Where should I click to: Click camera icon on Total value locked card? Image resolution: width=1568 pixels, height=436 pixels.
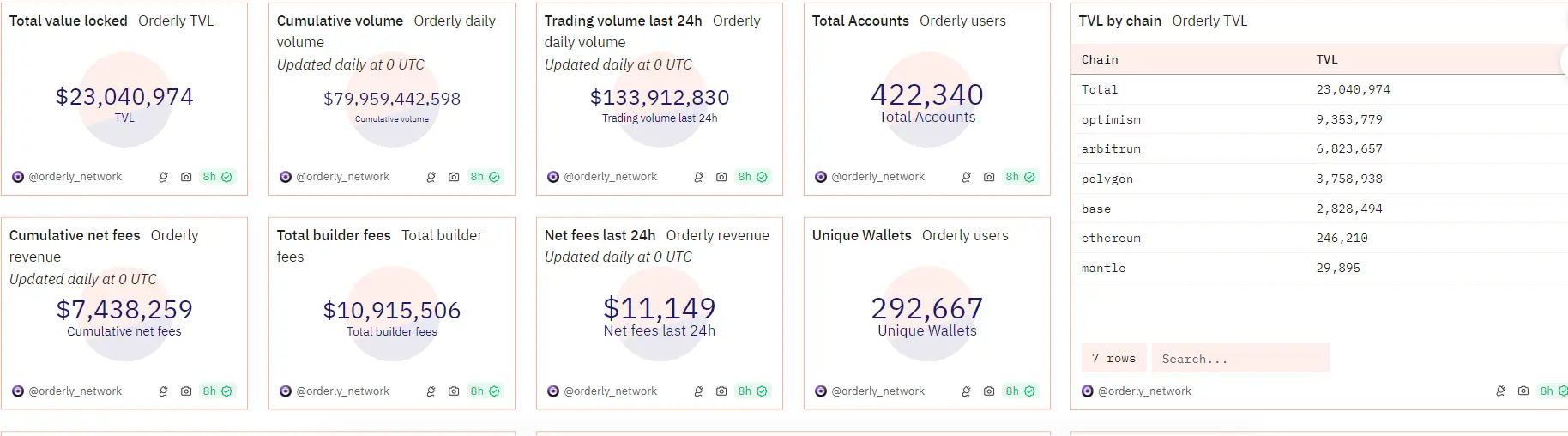(x=186, y=177)
